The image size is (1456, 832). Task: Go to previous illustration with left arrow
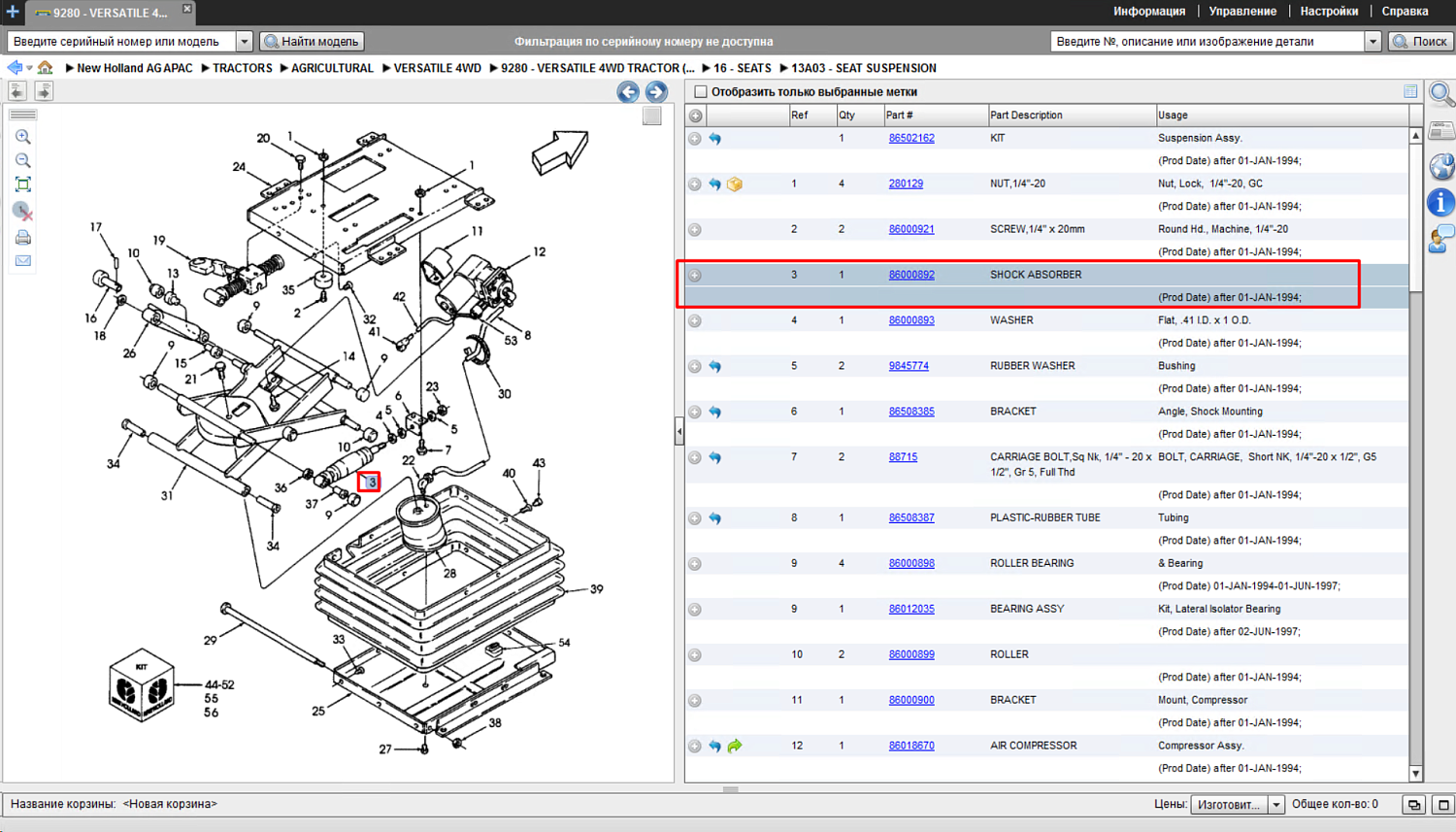pyautogui.click(x=628, y=92)
